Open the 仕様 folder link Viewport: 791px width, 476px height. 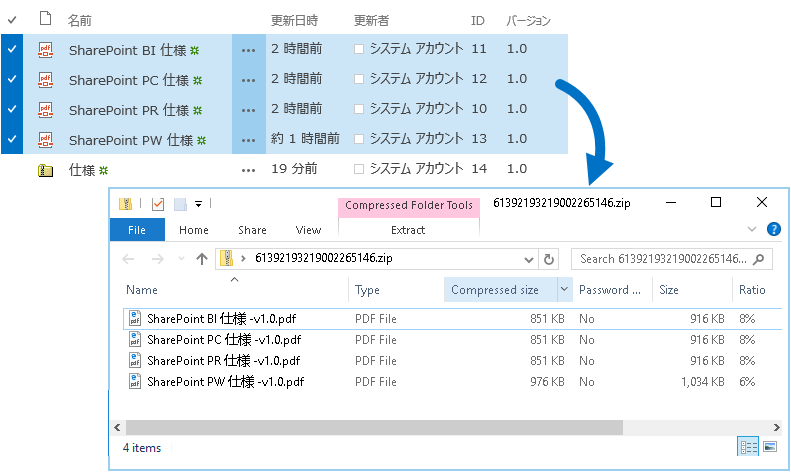click(x=82, y=170)
